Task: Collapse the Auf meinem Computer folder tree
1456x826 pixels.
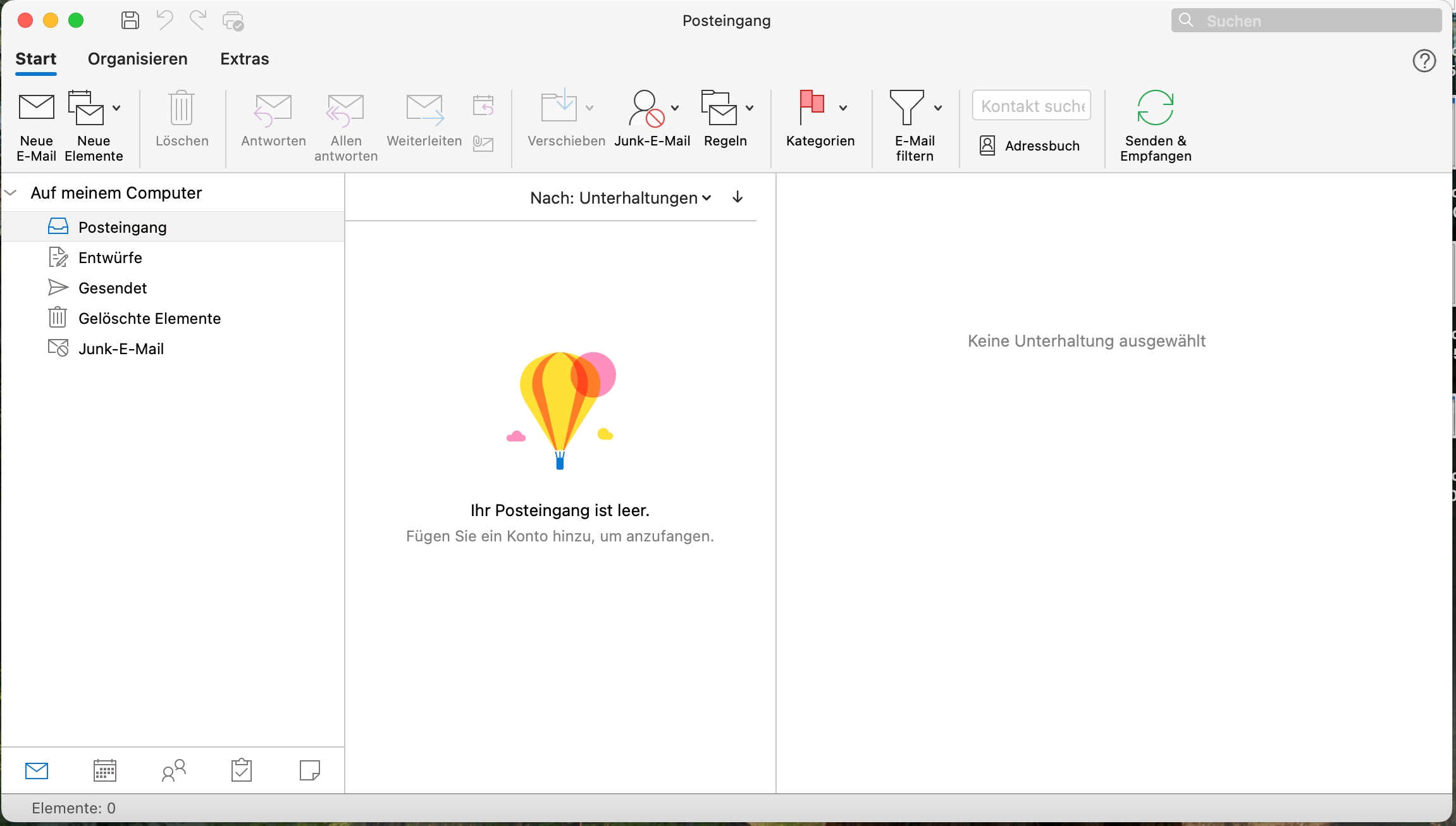Action: (x=11, y=193)
